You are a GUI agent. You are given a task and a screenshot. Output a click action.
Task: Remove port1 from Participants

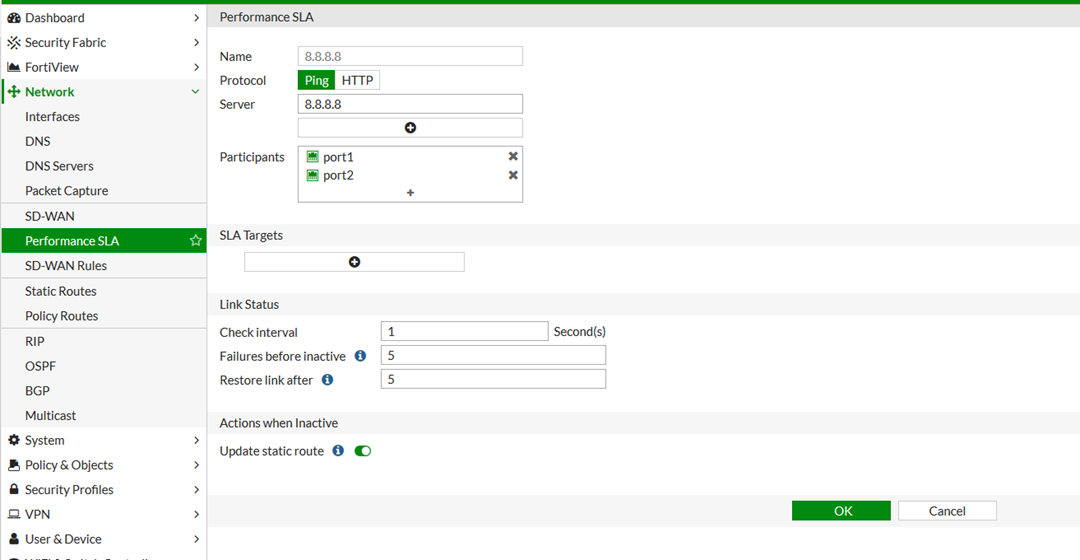(513, 157)
